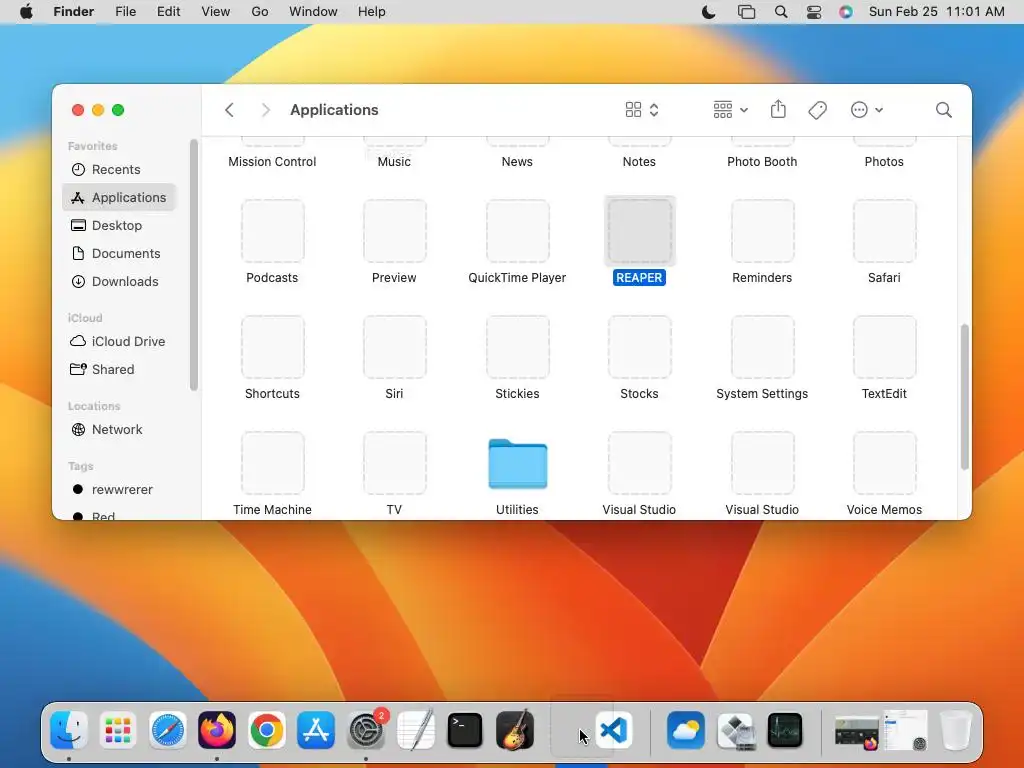Image resolution: width=1024 pixels, height=768 pixels.
Task: Open Shared in the sidebar
Action: click(120, 370)
